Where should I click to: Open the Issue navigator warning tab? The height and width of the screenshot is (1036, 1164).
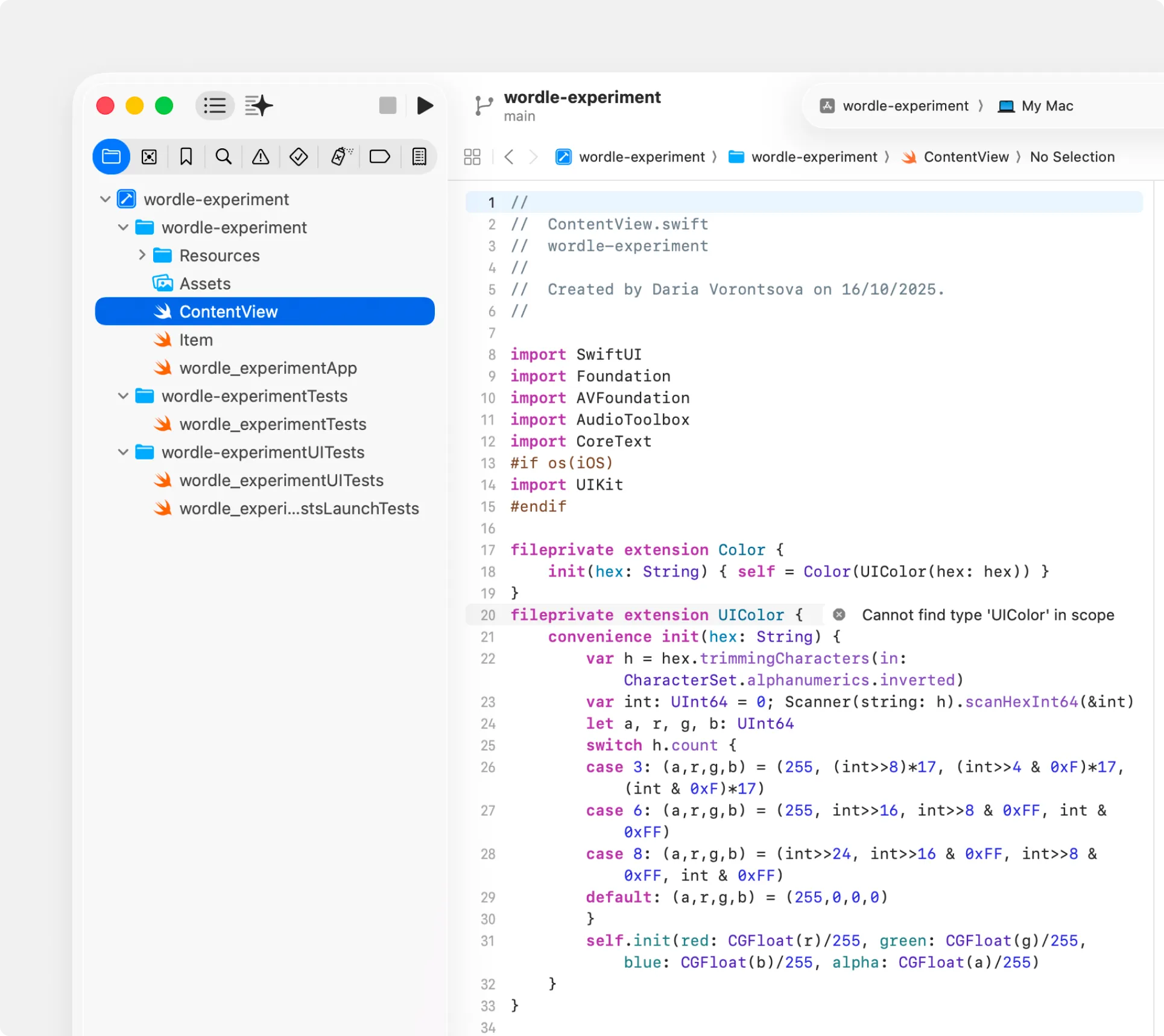point(261,157)
